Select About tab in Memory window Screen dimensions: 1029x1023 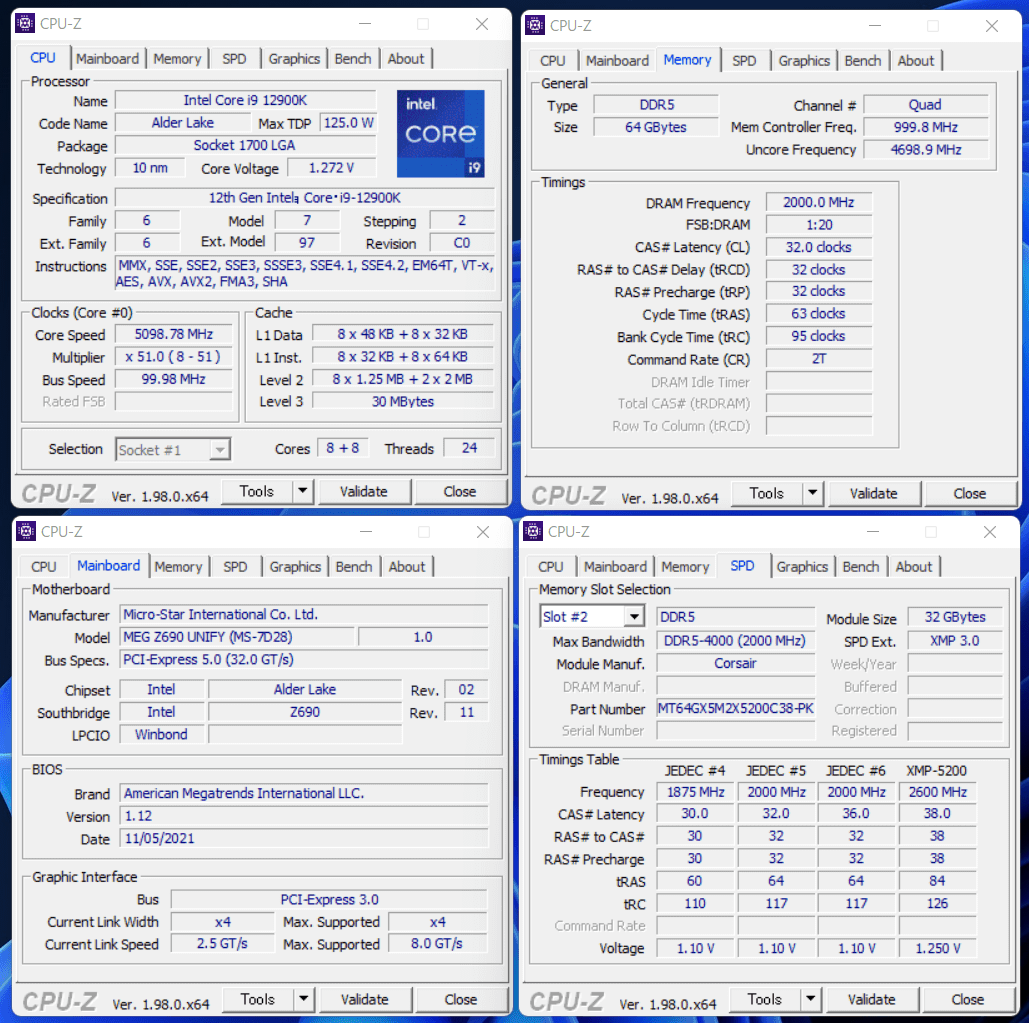pyautogui.click(x=915, y=61)
